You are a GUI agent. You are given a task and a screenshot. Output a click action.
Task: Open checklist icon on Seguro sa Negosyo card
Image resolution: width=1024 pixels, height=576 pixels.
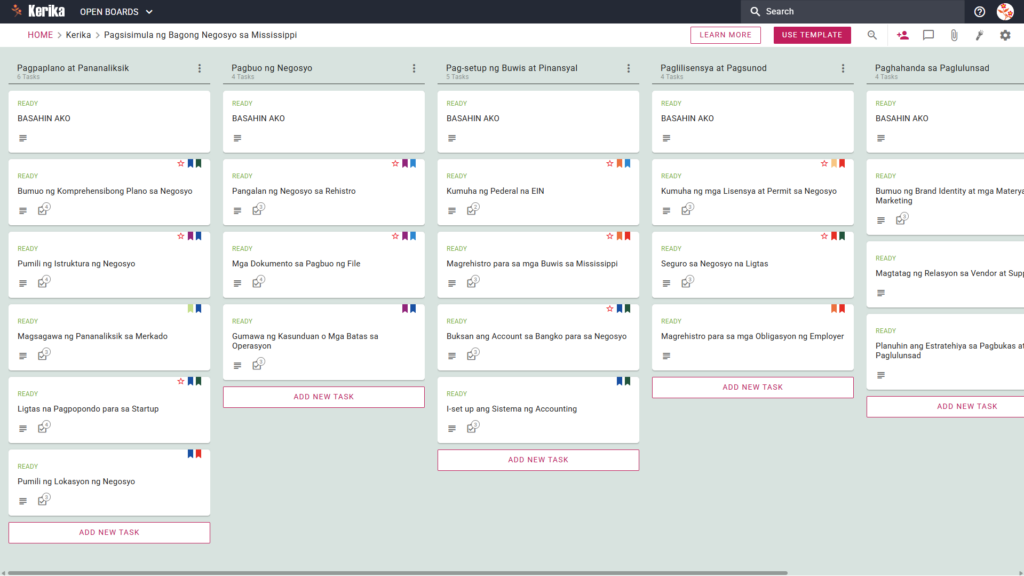pos(686,282)
